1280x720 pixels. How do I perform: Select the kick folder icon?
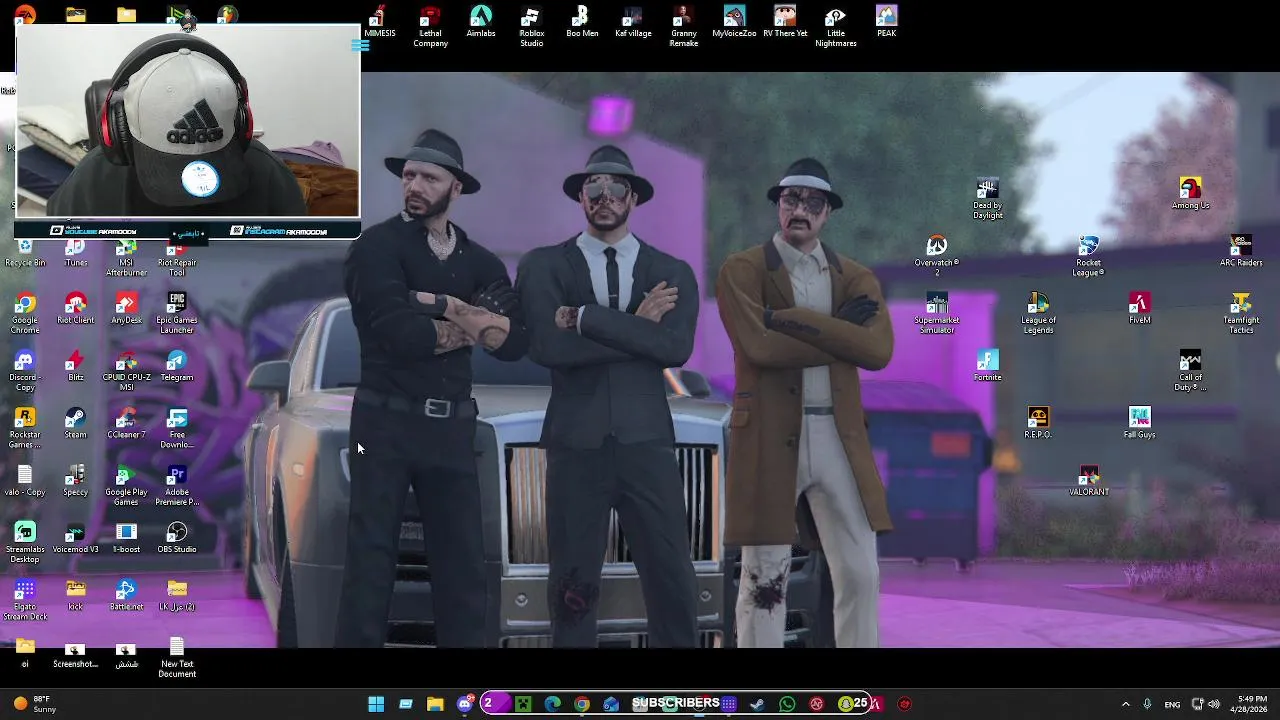(x=76, y=593)
